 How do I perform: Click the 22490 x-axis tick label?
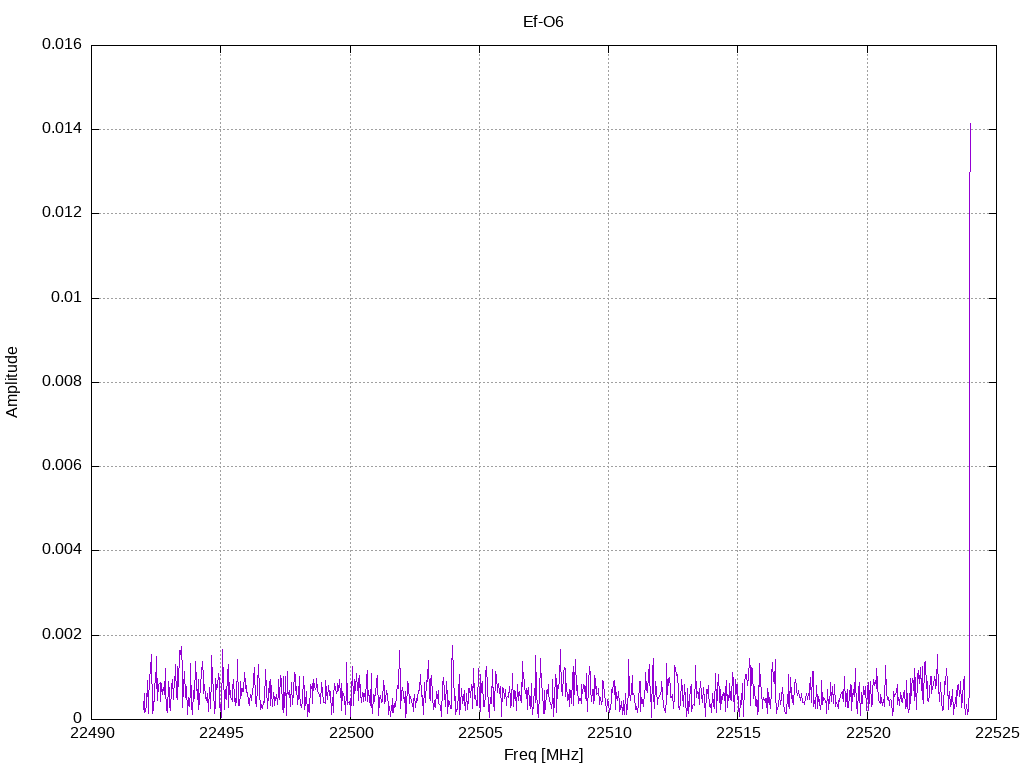tap(91, 734)
